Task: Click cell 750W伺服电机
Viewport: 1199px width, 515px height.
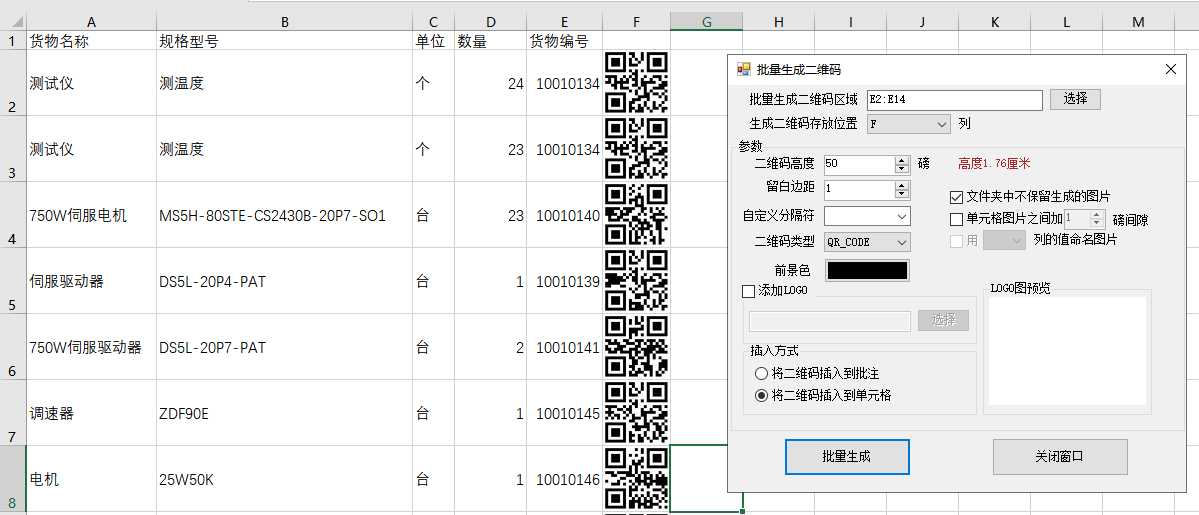Action: 91,215
